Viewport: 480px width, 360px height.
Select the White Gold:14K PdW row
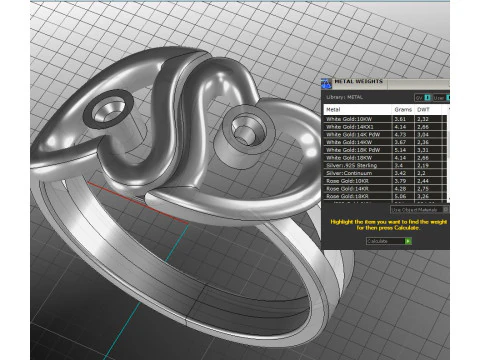[385, 134]
